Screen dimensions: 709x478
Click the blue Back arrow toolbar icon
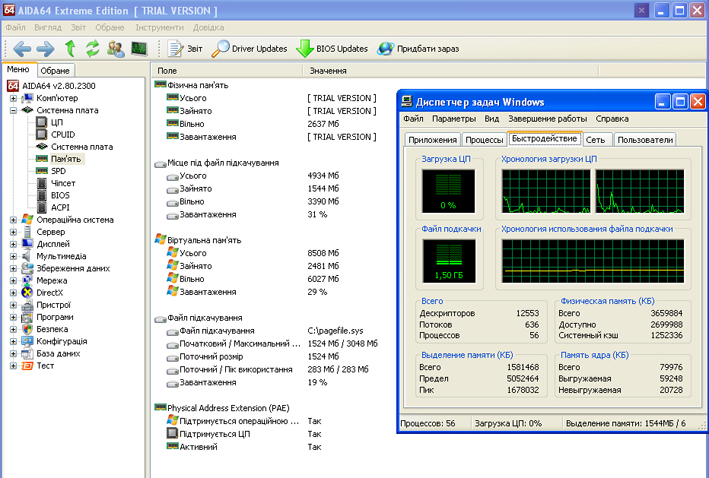coord(21,49)
